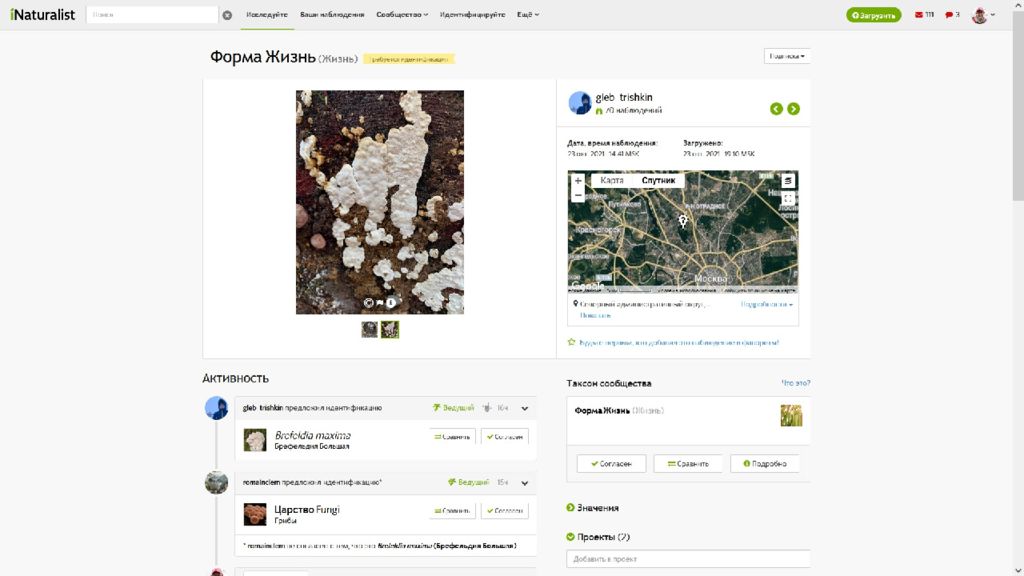Open Brefeldia maxima taxon thumbnail
The image size is (1024, 576).
(255, 440)
